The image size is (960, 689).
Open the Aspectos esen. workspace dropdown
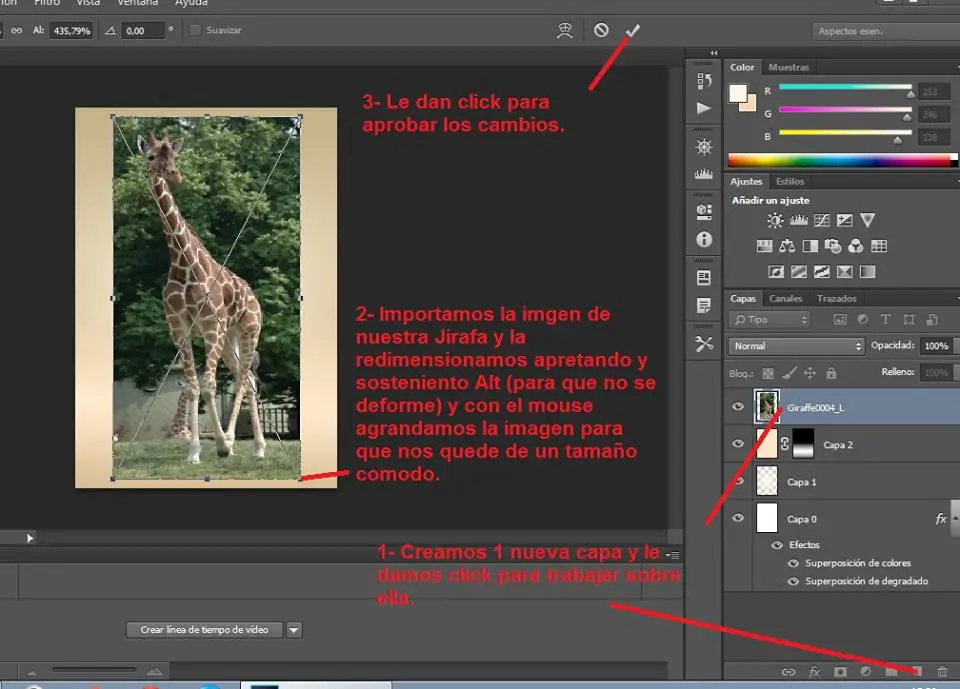pyautogui.click(x=887, y=31)
